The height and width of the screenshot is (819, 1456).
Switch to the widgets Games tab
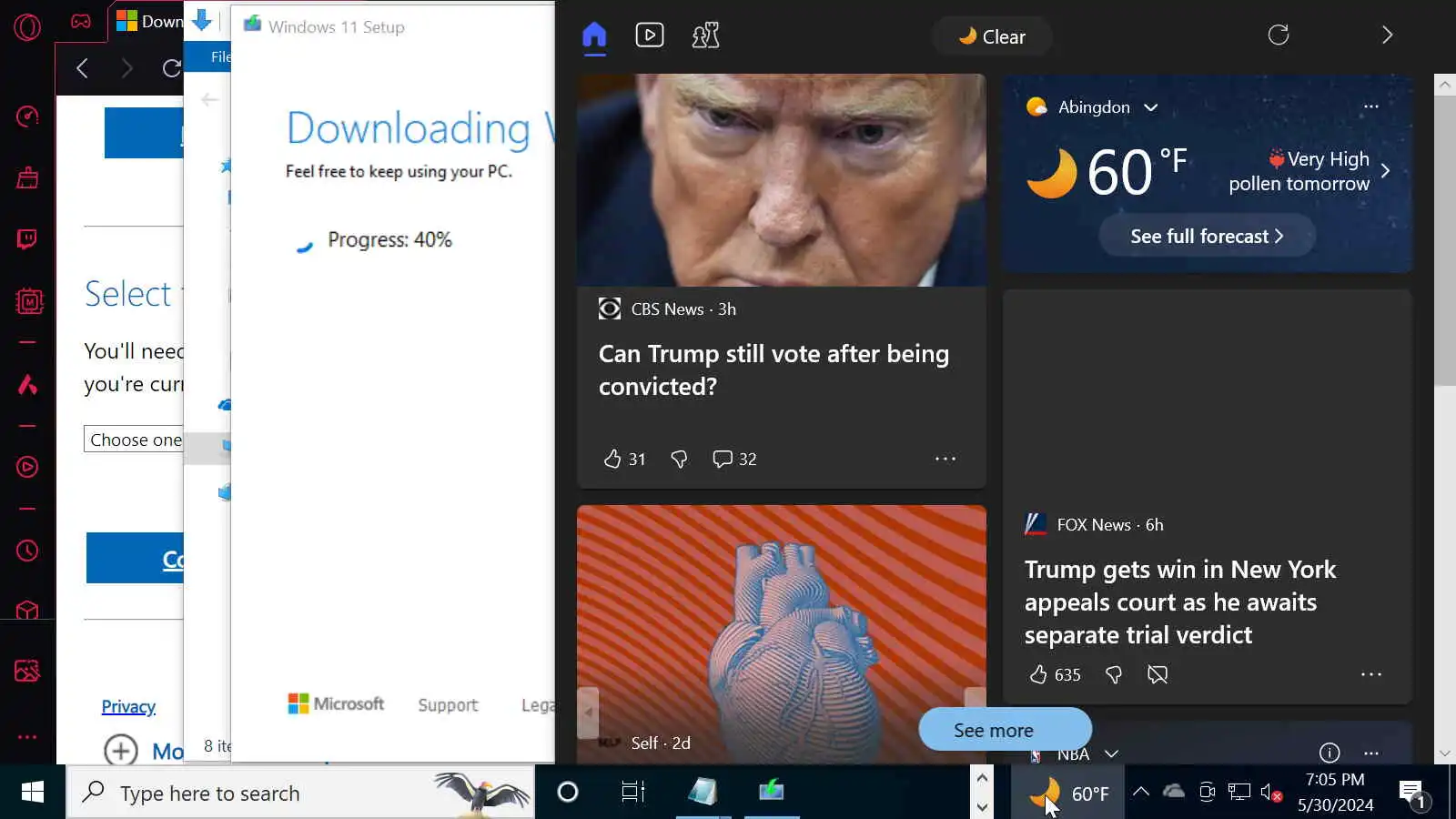pyautogui.click(x=705, y=35)
